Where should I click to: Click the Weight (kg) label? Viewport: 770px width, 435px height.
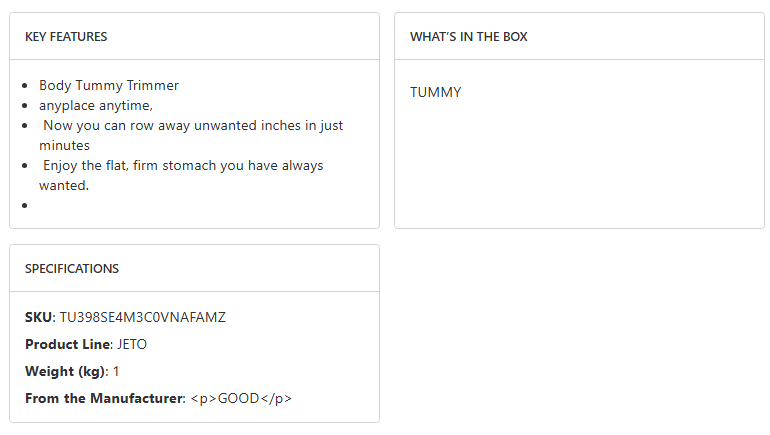(64, 372)
